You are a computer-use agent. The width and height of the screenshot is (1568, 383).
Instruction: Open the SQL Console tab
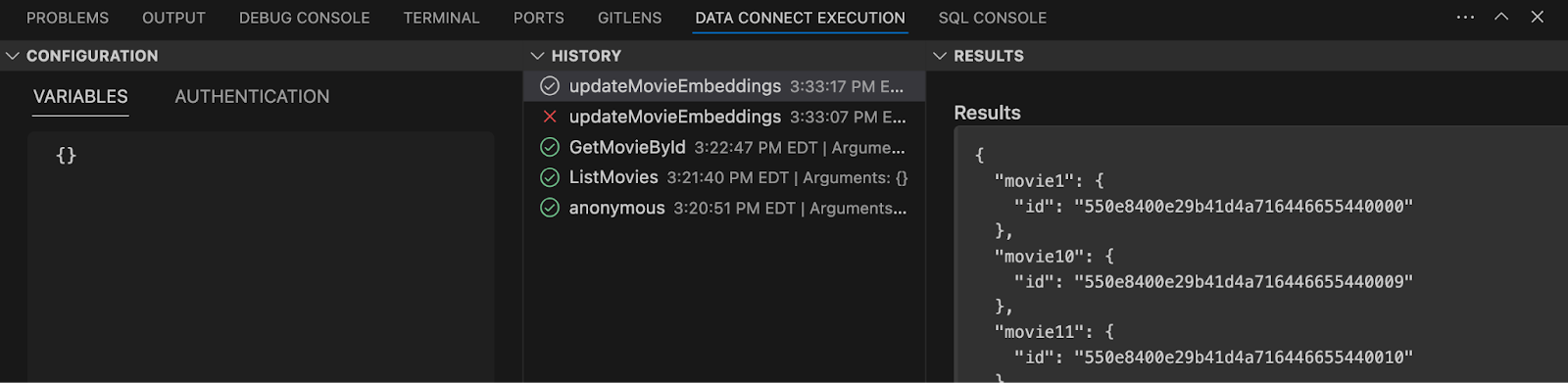click(992, 18)
